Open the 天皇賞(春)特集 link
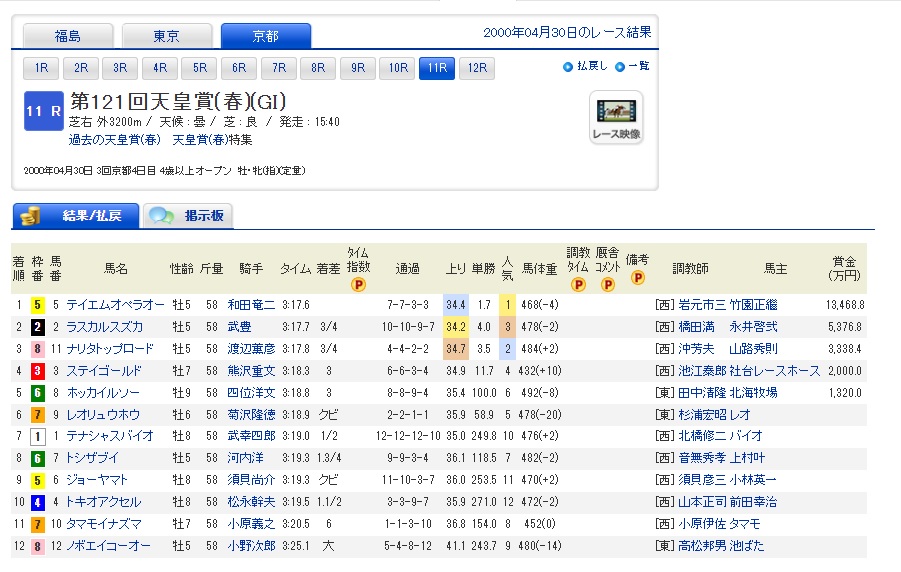Viewport: 901px width, 572px height. (x=211, y=139)
